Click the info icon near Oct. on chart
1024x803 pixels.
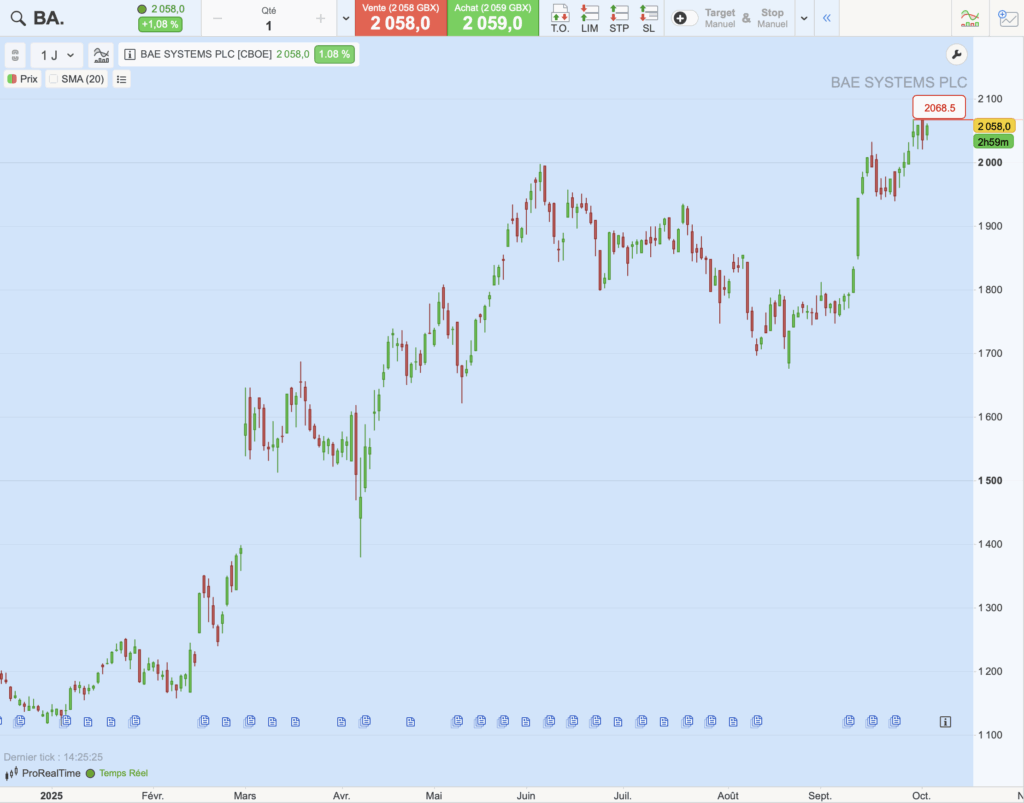[945, 721]
